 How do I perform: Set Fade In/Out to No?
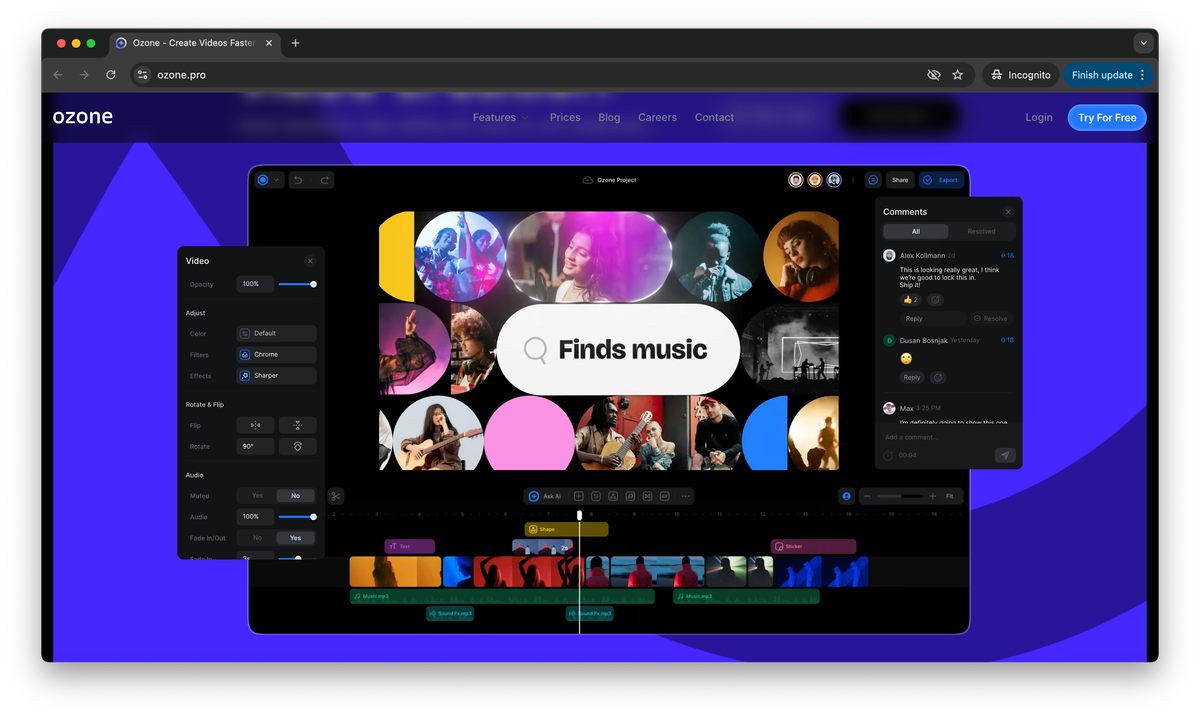[x=257, y=538]
